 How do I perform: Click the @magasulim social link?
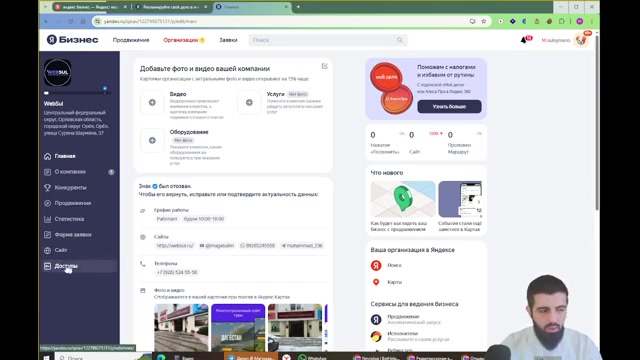click(217, 246)
